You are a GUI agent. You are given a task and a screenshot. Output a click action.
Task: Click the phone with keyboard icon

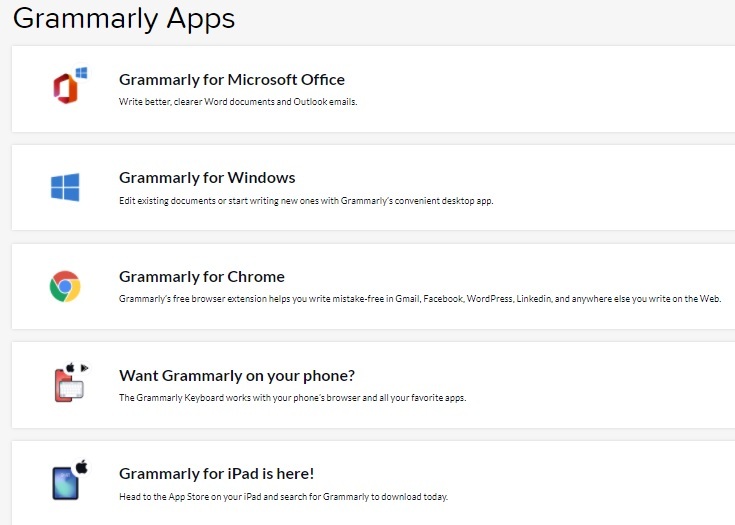click(69, 385)
